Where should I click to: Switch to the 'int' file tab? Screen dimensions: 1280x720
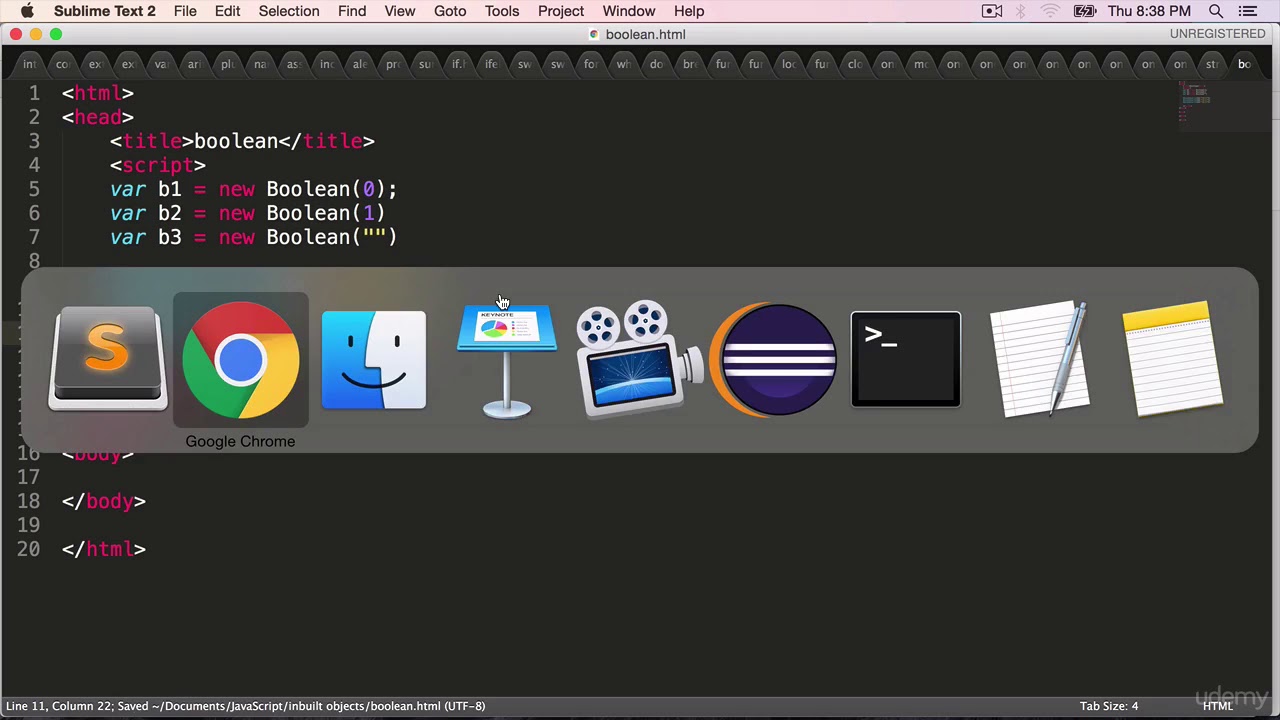point(29,64)
